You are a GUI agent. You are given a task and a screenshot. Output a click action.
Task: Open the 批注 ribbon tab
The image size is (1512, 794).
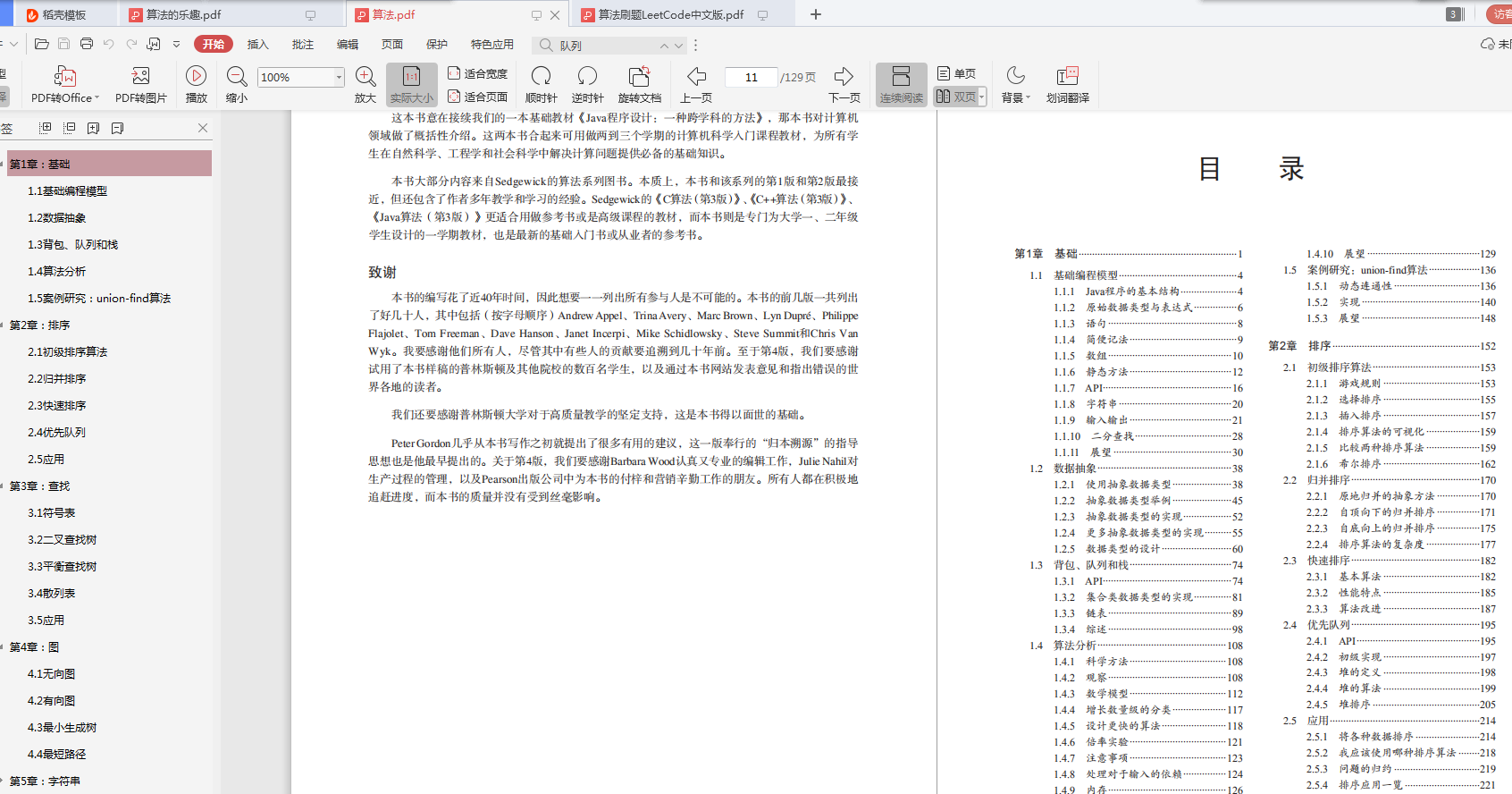tap(302, 45)
